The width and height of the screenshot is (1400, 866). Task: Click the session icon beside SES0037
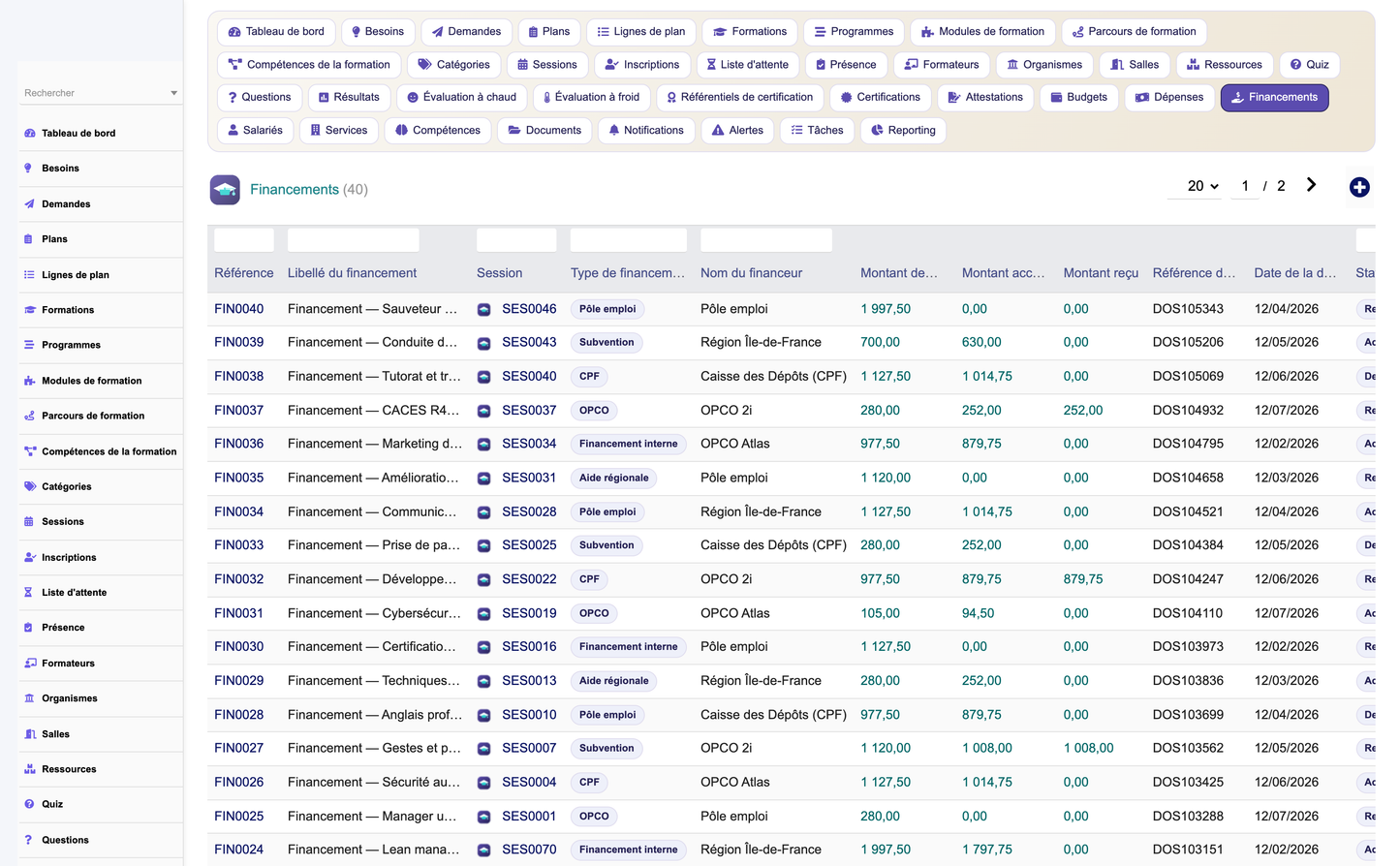[x=483, y=411]
